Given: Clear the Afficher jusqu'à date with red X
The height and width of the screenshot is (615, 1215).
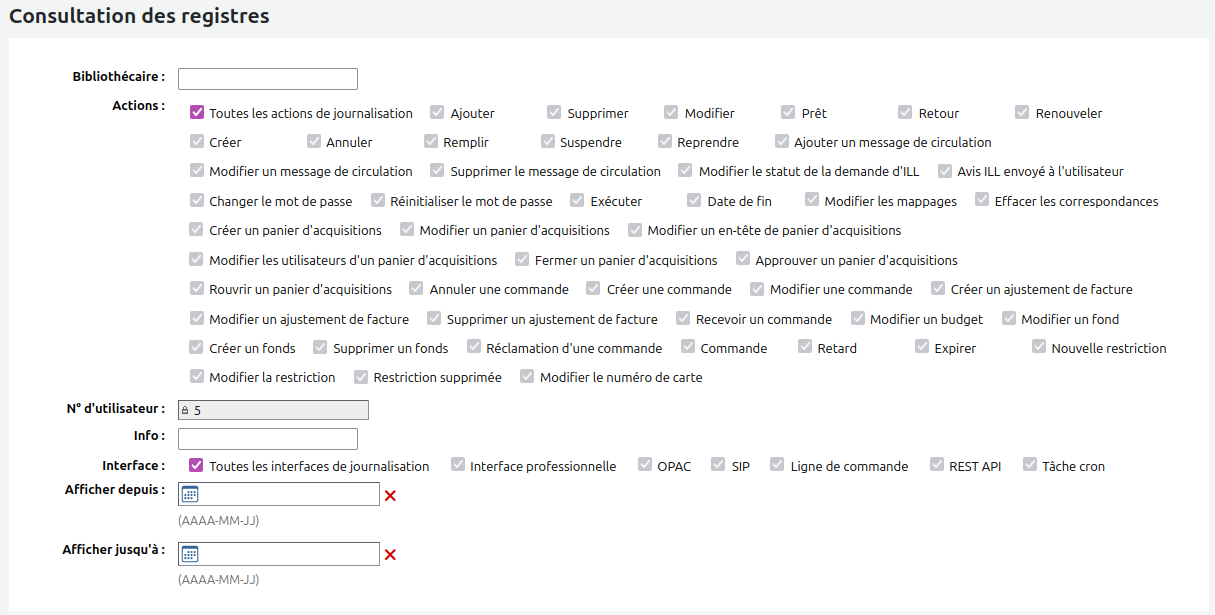Looking at the screenshot, I should click(390, 555).
